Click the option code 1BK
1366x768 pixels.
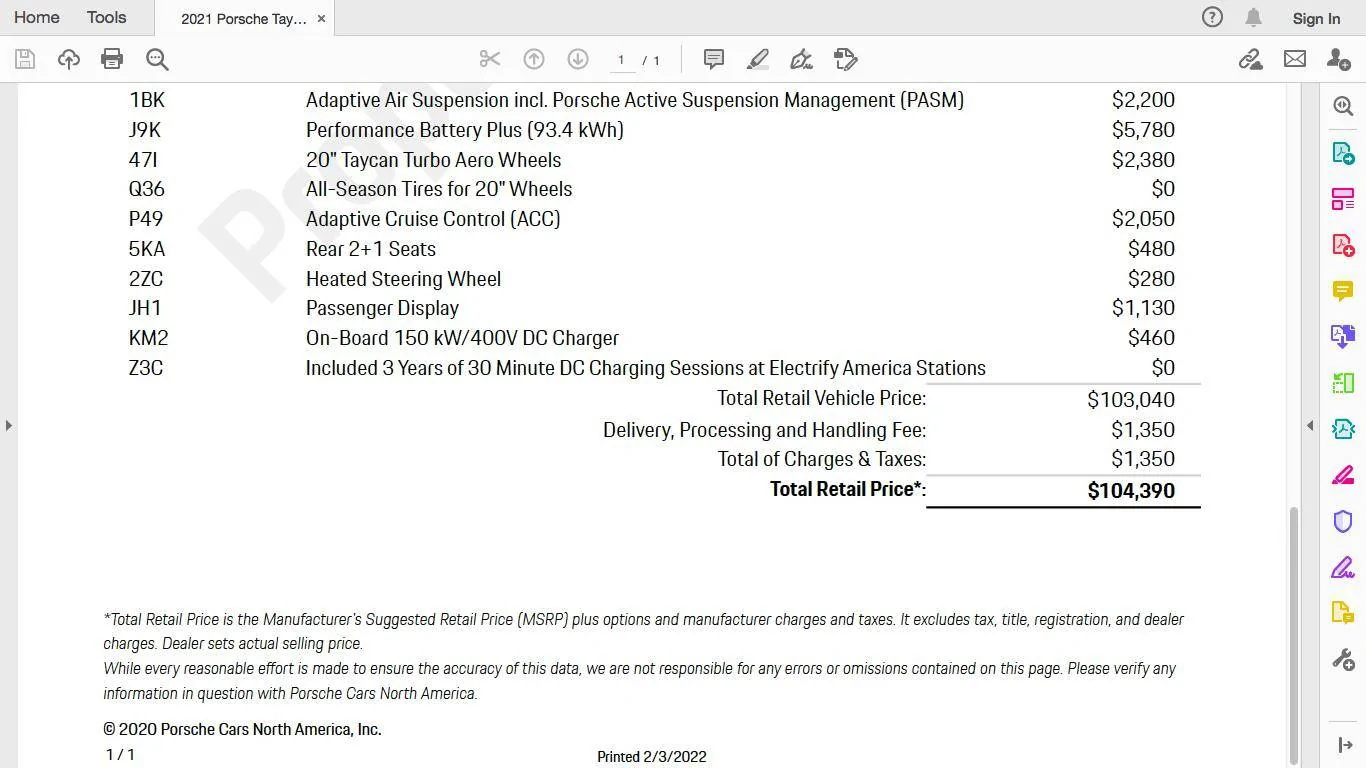(x=147, y=100)
